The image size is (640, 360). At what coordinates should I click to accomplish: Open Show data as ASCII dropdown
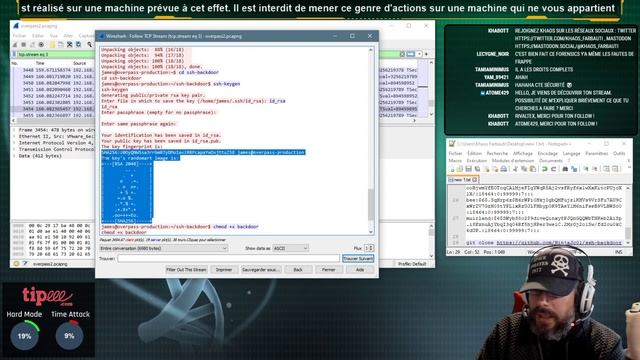click(290, 248)
